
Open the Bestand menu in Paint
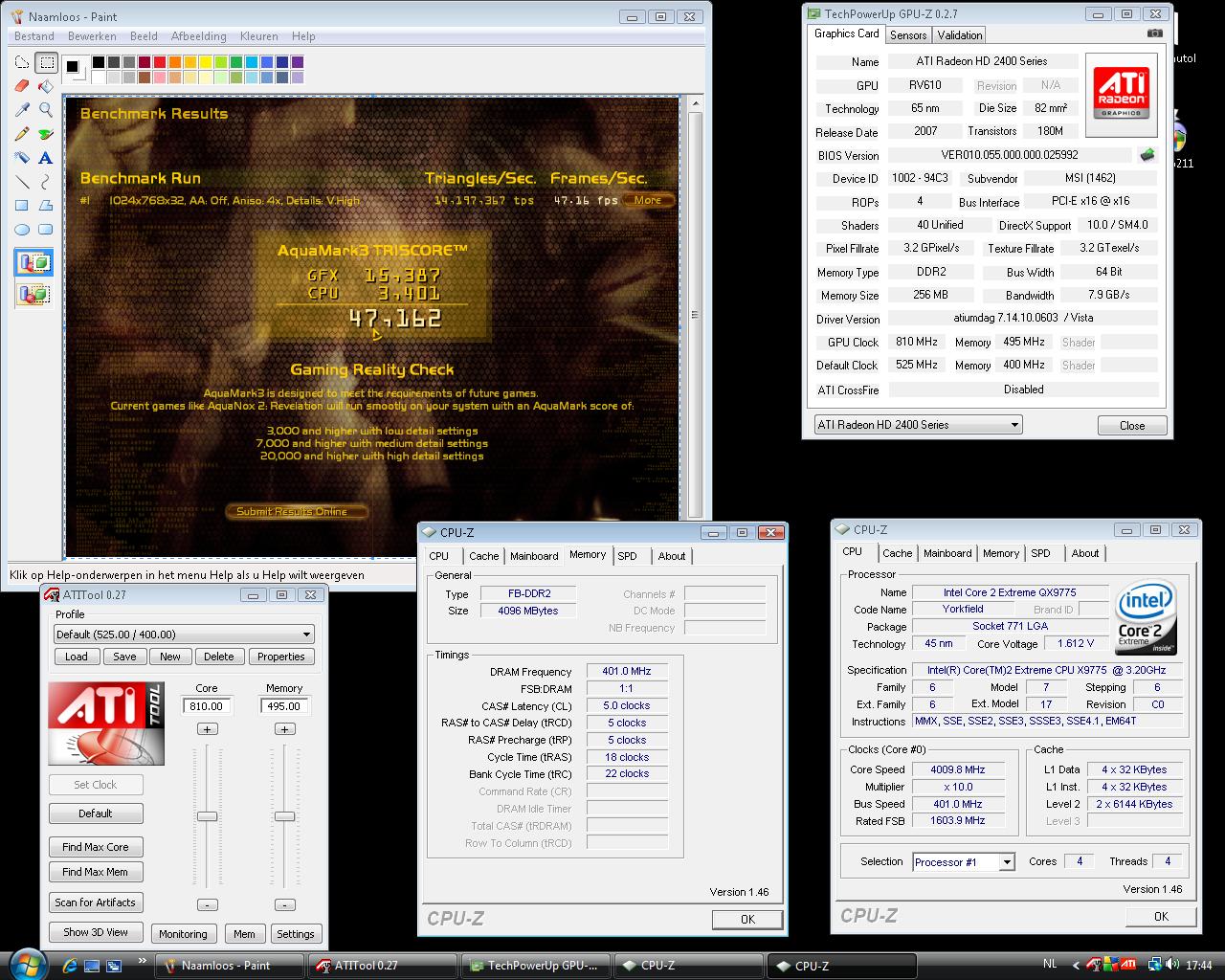[x=34, y=36]
